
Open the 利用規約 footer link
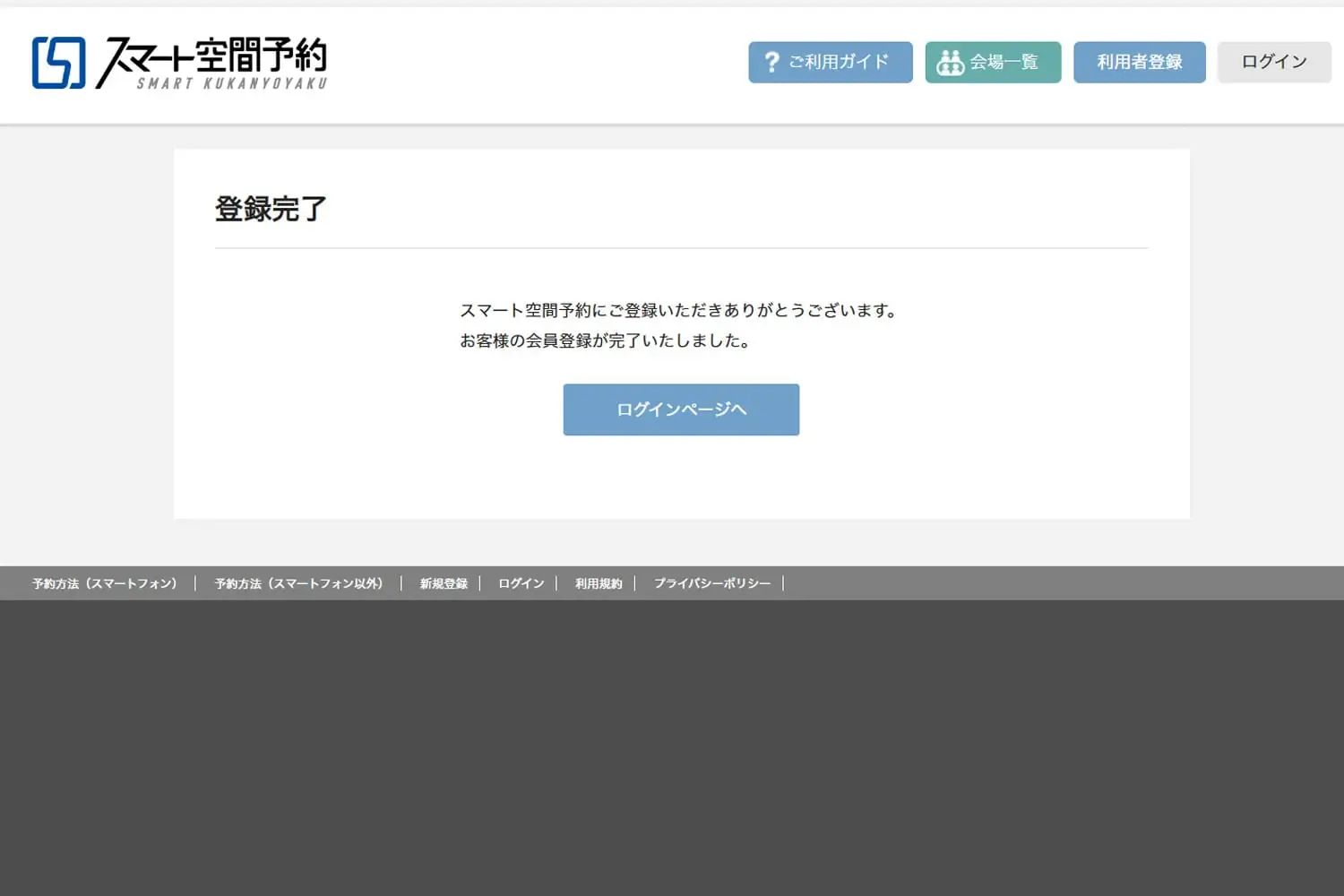[x=599, y=583]
